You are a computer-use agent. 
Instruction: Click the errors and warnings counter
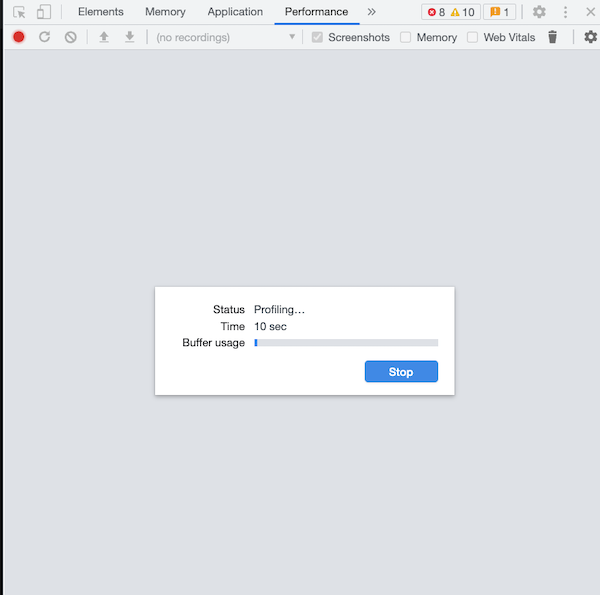coord(451,12)
